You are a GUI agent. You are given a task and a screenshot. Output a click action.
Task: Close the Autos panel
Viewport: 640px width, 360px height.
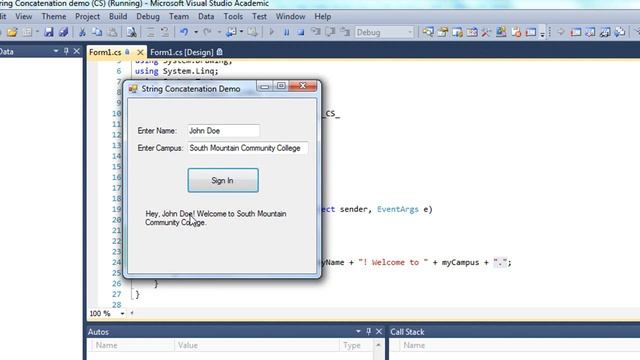tap(379, 331)
